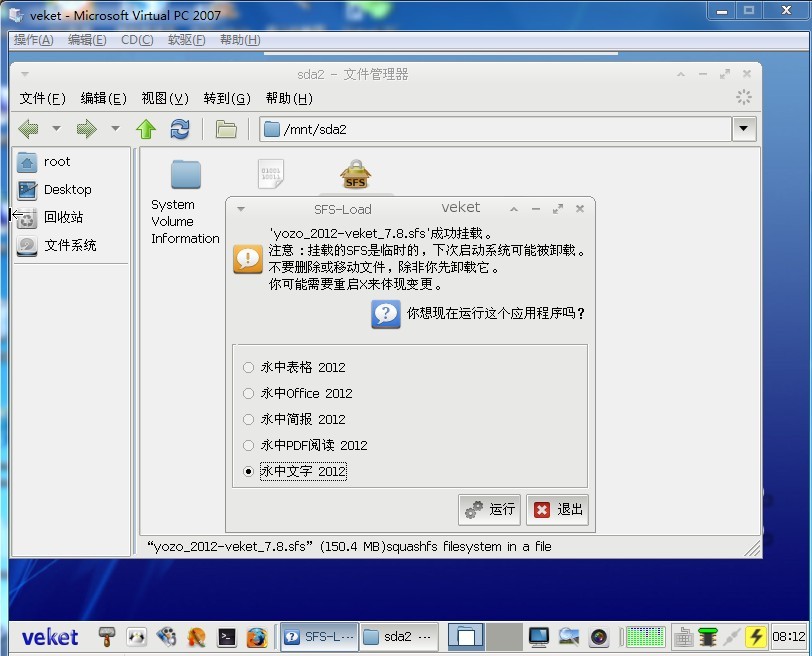
Task: Open file manager 编辑(E) menu
Action: point(104,98)
